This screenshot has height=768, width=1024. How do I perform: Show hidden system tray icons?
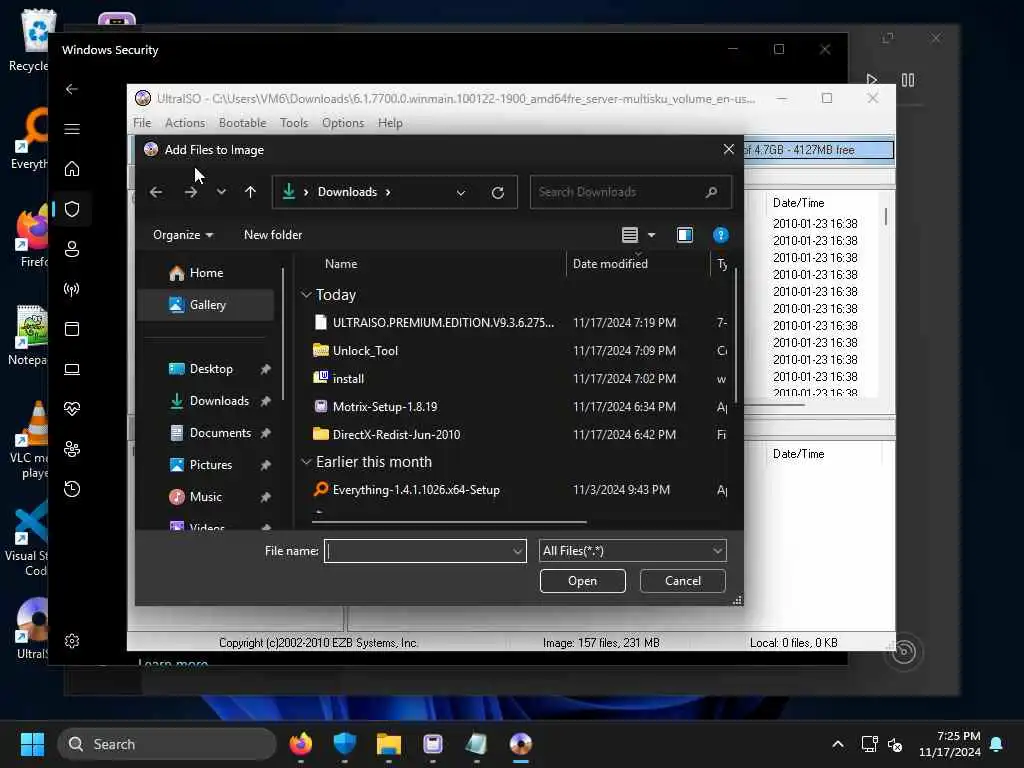(x=837, y=744)
